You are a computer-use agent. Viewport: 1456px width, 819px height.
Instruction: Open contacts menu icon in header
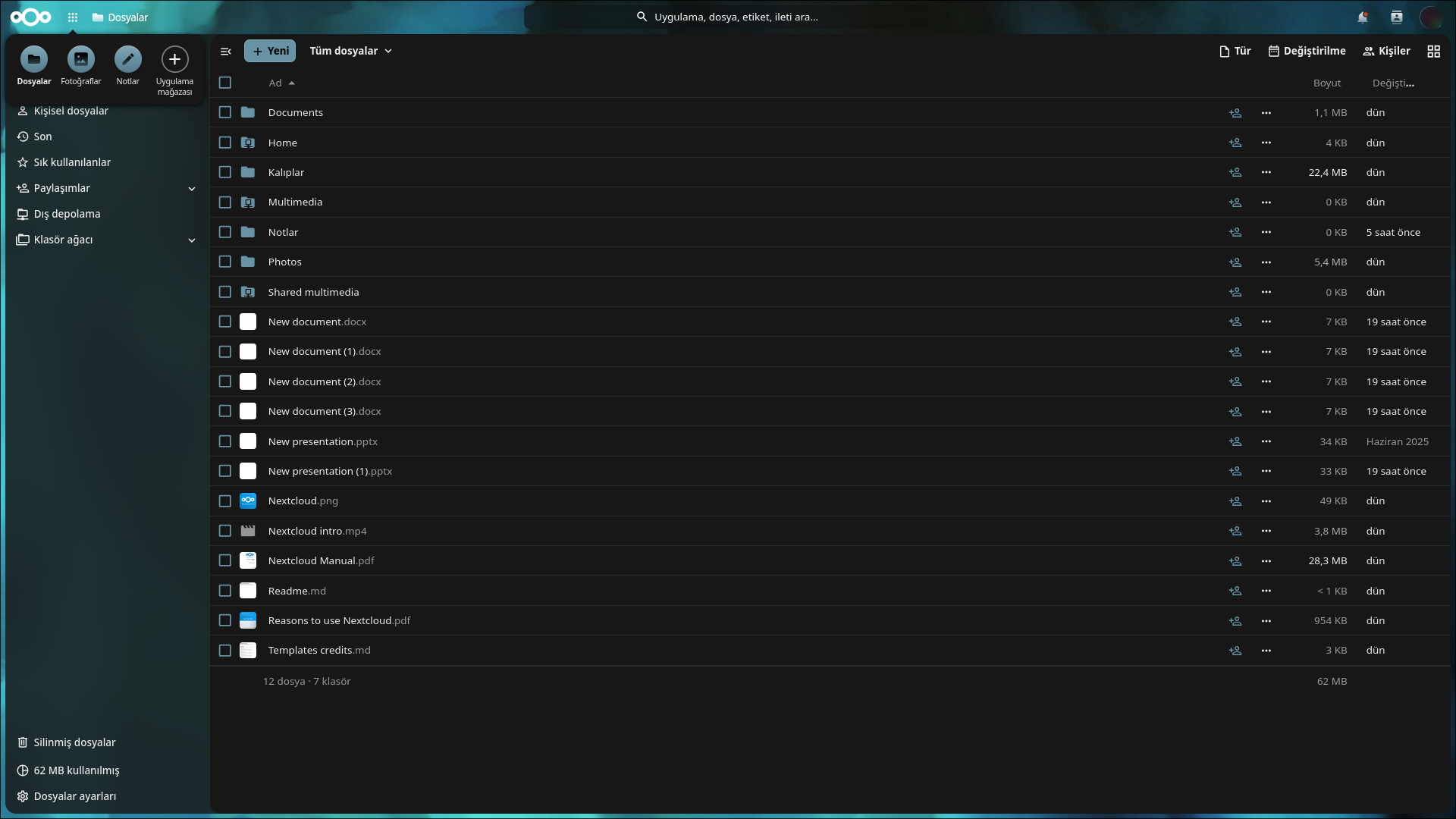pyautogui.click(x=1397, y=17)
